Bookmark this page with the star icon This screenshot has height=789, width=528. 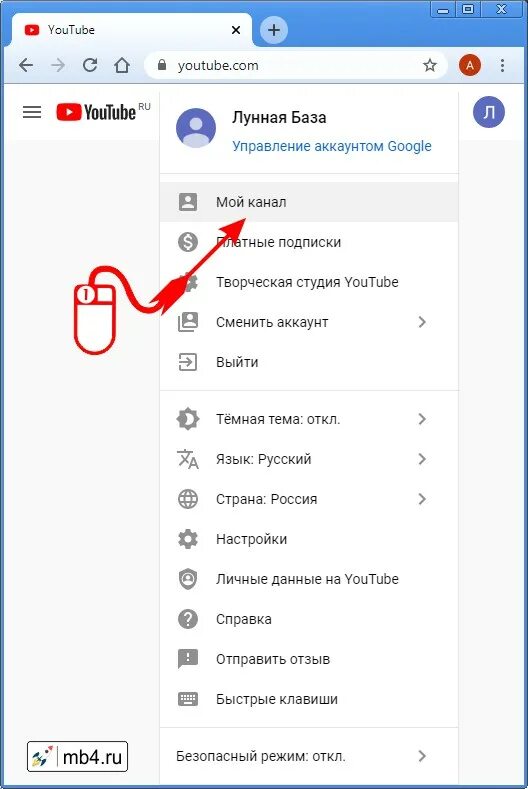429,65
